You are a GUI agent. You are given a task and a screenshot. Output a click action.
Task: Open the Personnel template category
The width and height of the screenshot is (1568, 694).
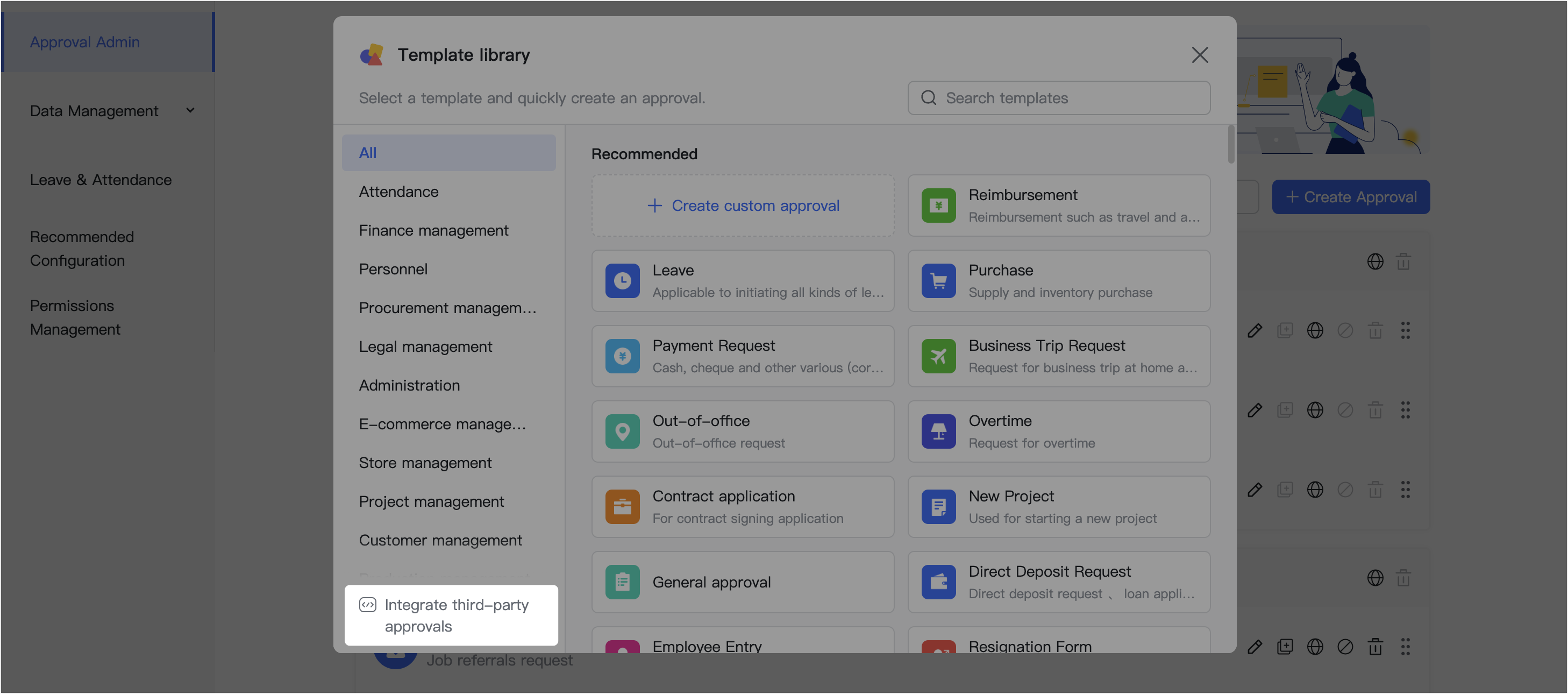click(393, 268)
